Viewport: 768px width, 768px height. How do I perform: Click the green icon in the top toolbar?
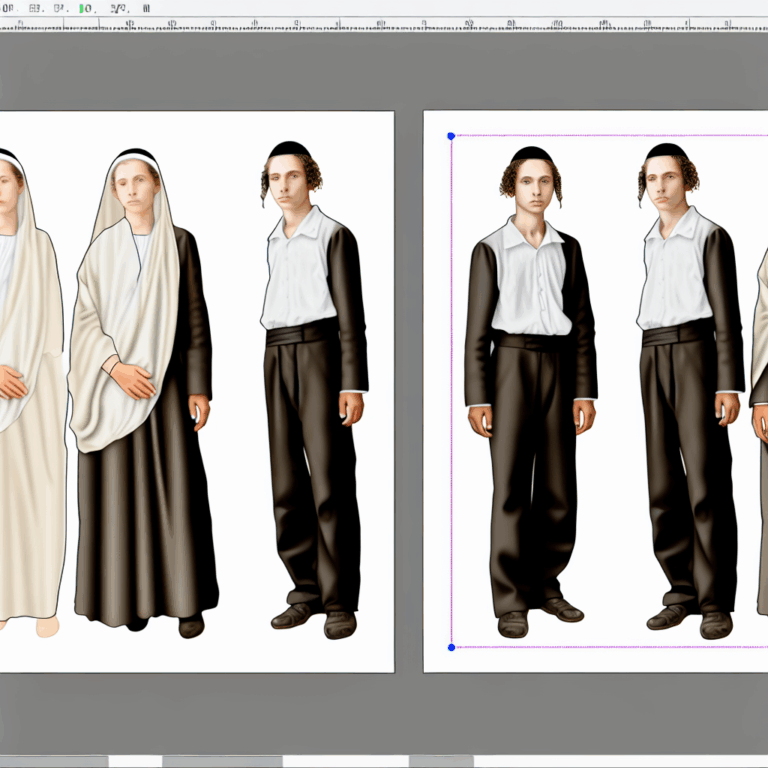(x=84, y=8)
